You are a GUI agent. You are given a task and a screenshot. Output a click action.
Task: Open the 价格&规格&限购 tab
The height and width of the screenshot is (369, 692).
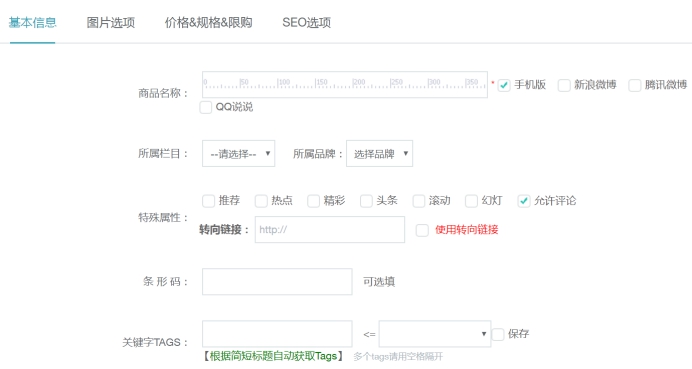(x=208, y=23)
